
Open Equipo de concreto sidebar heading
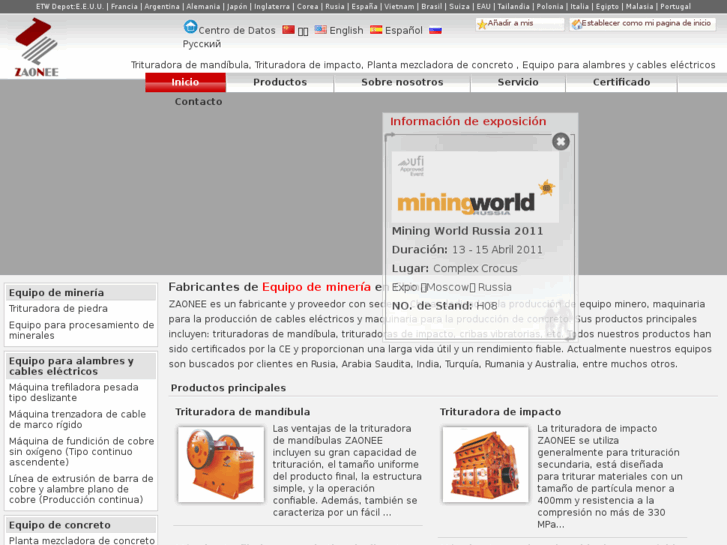[x=60, y=525]
